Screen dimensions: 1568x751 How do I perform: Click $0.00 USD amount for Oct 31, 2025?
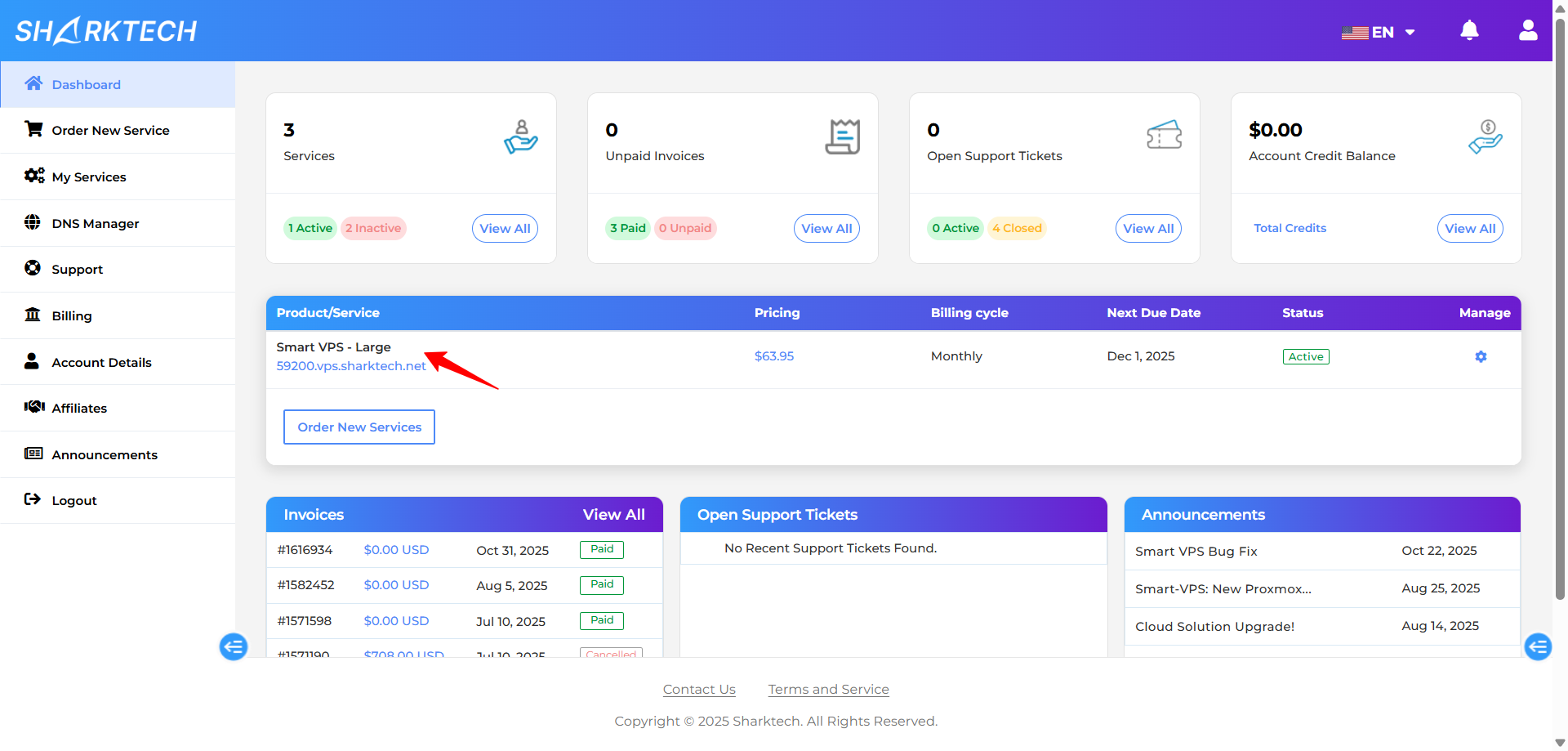[396, 550]
